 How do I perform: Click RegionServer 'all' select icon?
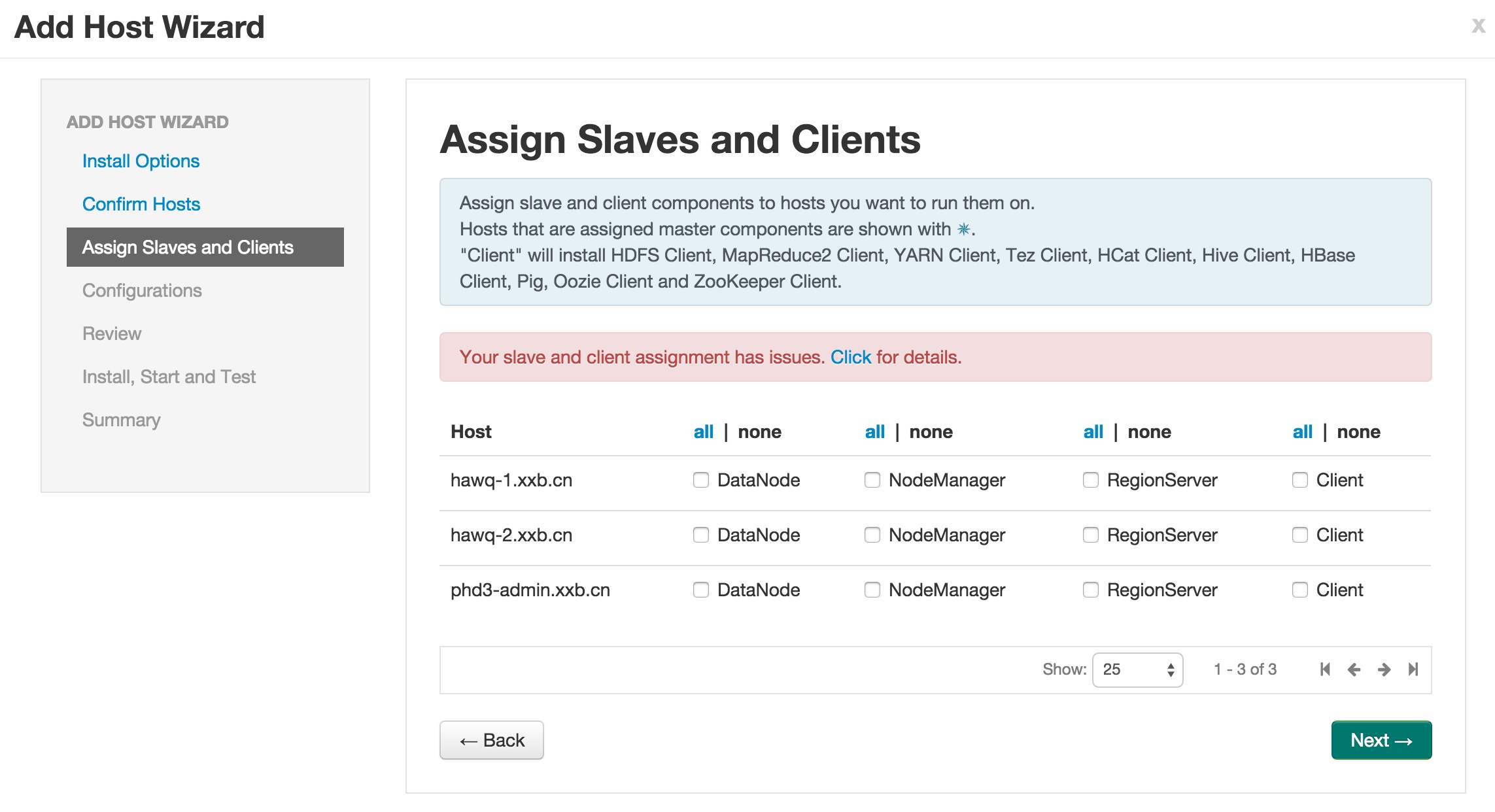tap(1090, 431)
